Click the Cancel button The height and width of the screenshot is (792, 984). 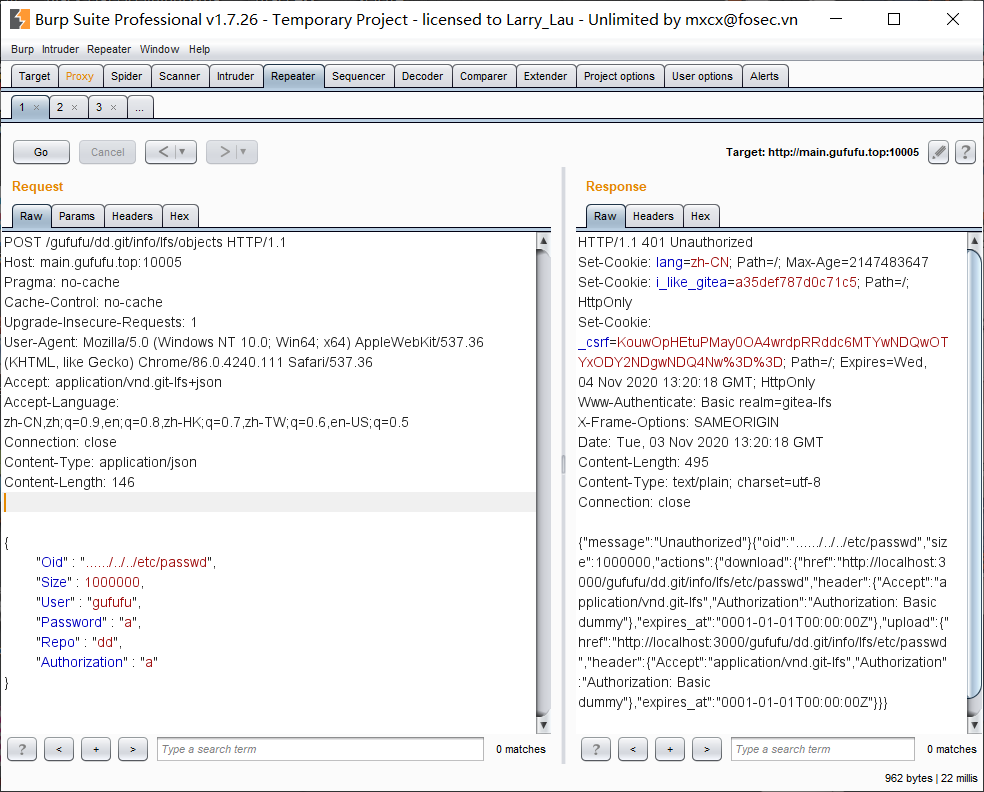[107, 152]
